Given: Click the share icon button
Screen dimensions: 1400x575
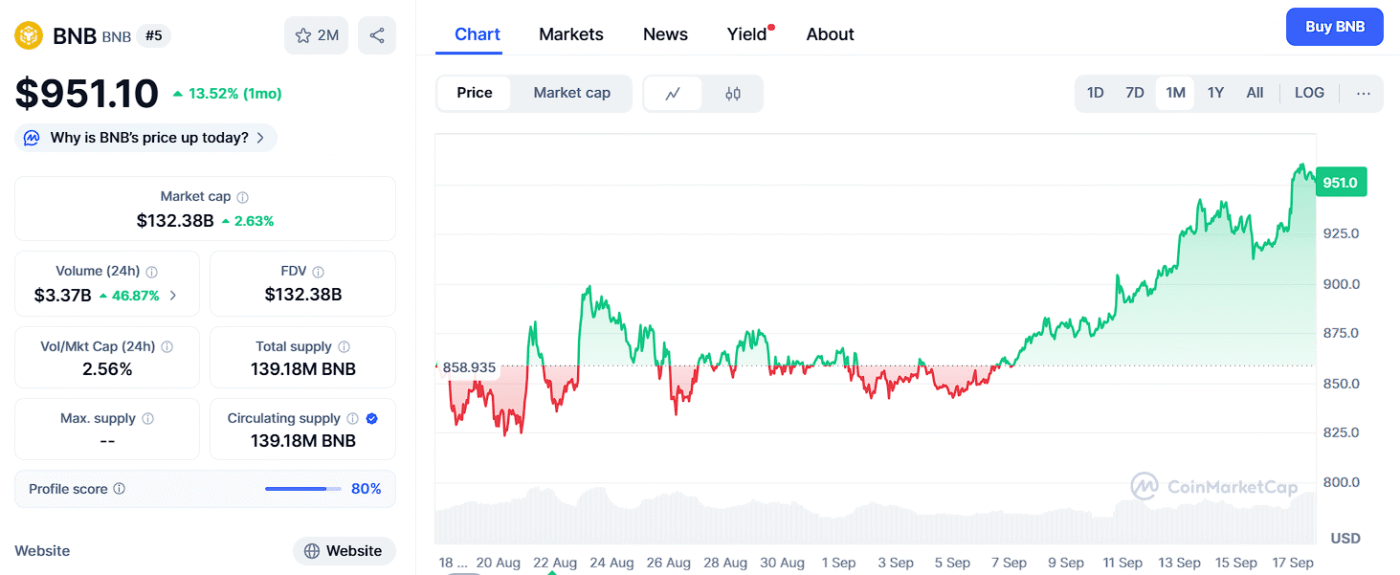Looking at the screenshot, I should point(377,36).
